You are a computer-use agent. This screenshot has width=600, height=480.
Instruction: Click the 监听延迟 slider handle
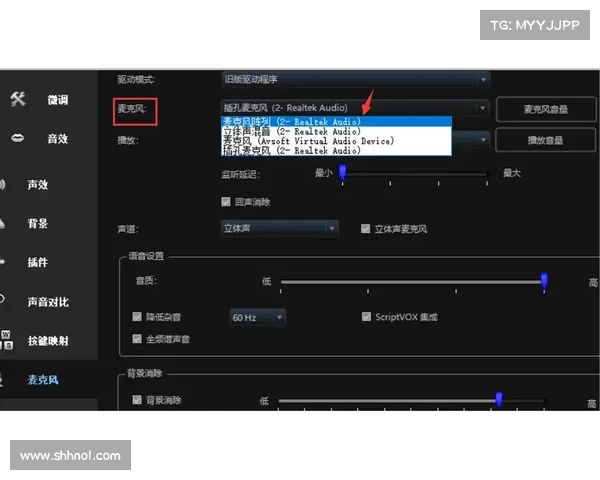(342, 172)
